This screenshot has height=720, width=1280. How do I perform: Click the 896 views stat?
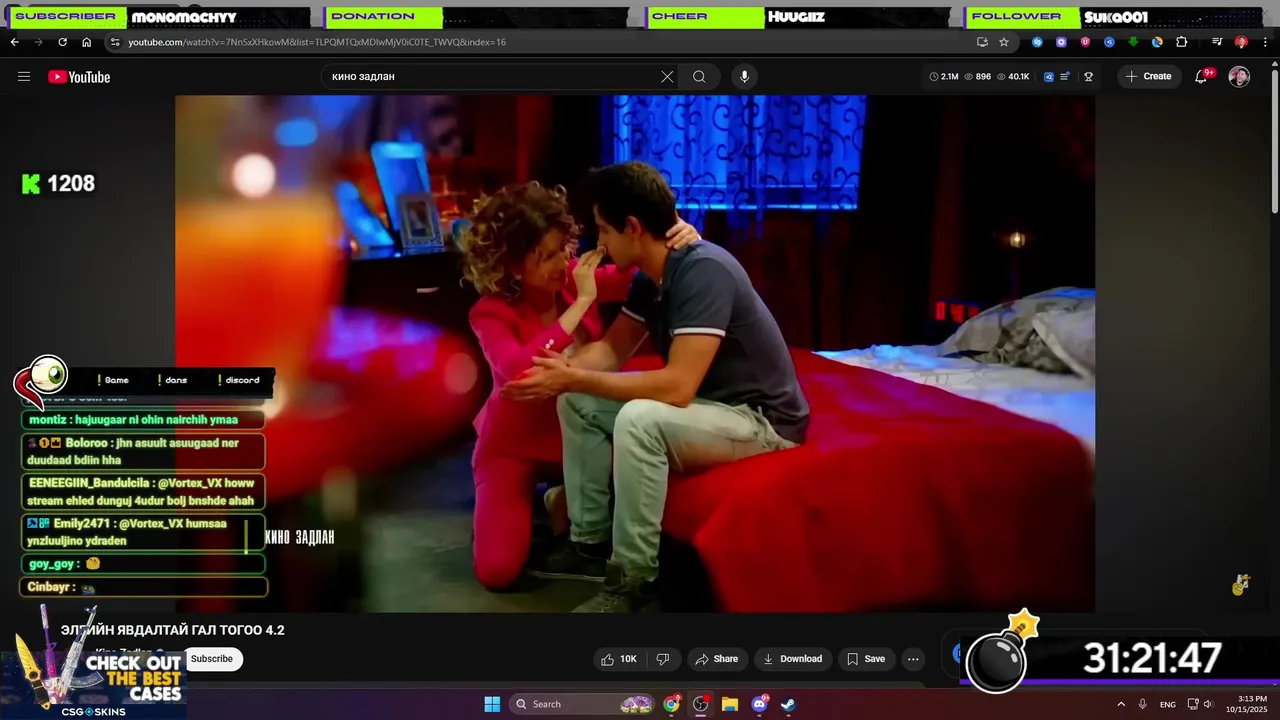(978, 77)
